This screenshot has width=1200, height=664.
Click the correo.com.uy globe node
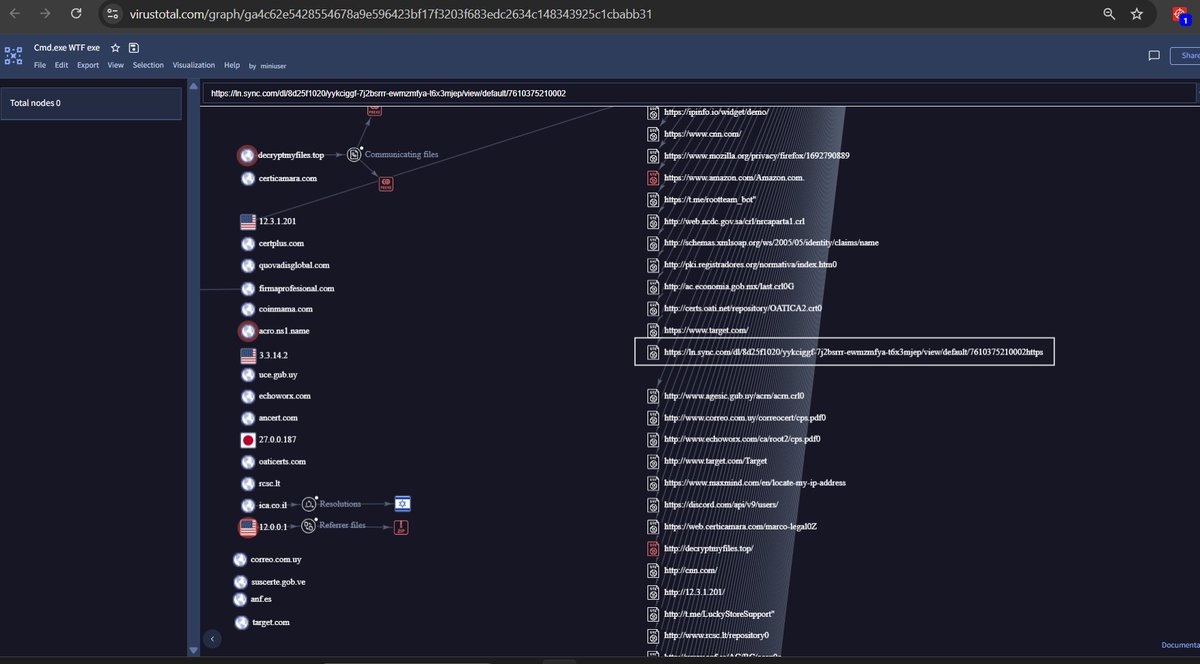(241, 560)
